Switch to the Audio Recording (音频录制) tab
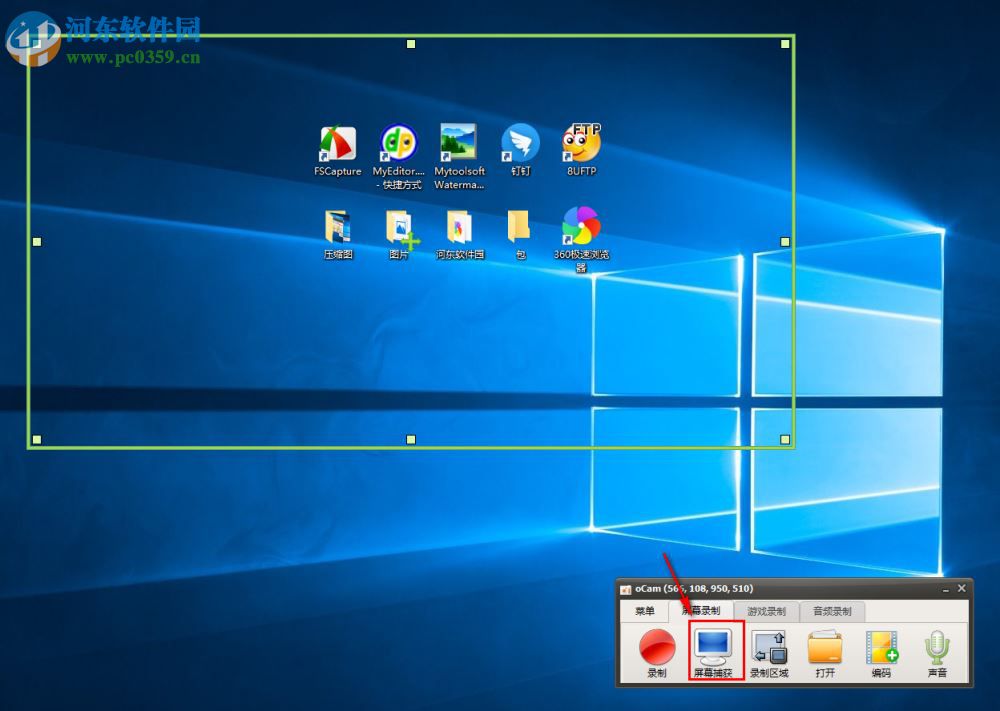 tap(832, 612)
